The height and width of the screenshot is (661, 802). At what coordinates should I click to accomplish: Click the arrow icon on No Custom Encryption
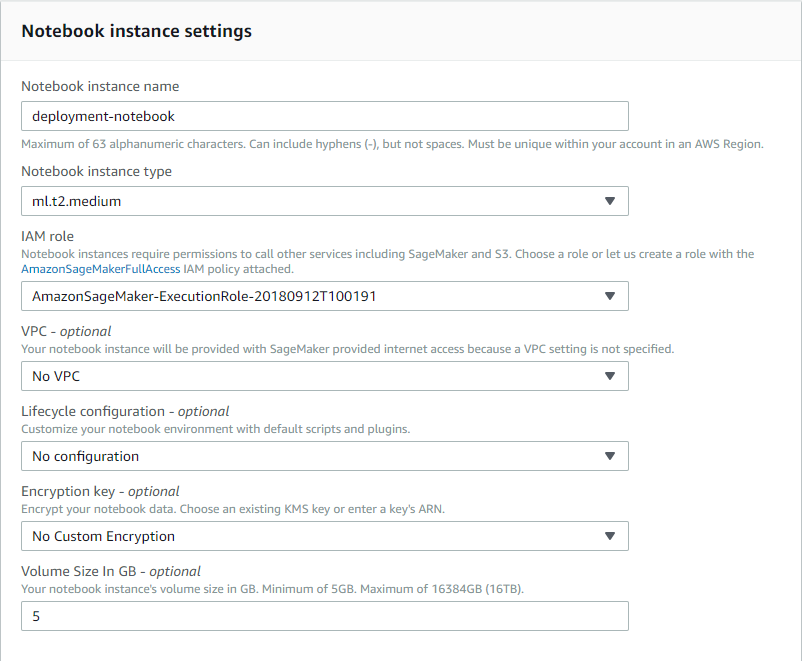click(x=610, y=536)
